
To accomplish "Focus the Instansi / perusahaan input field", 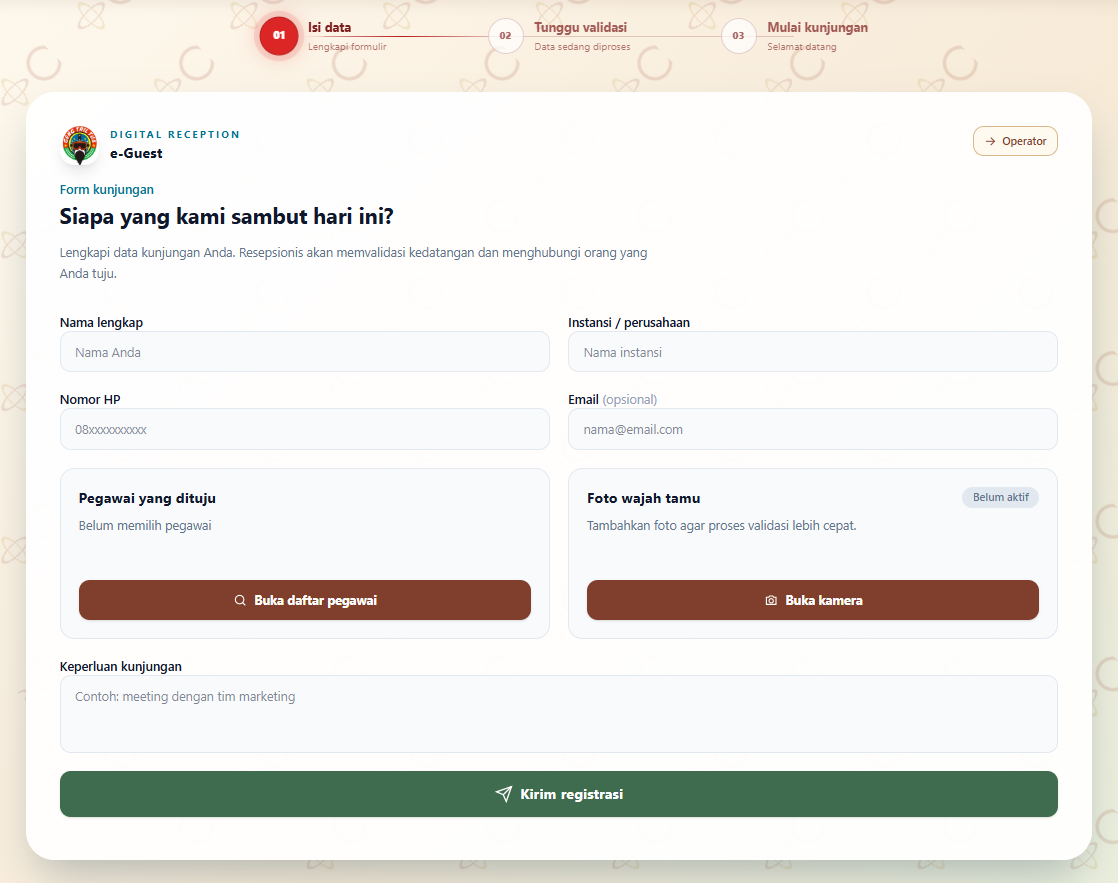I will (813, 352).
